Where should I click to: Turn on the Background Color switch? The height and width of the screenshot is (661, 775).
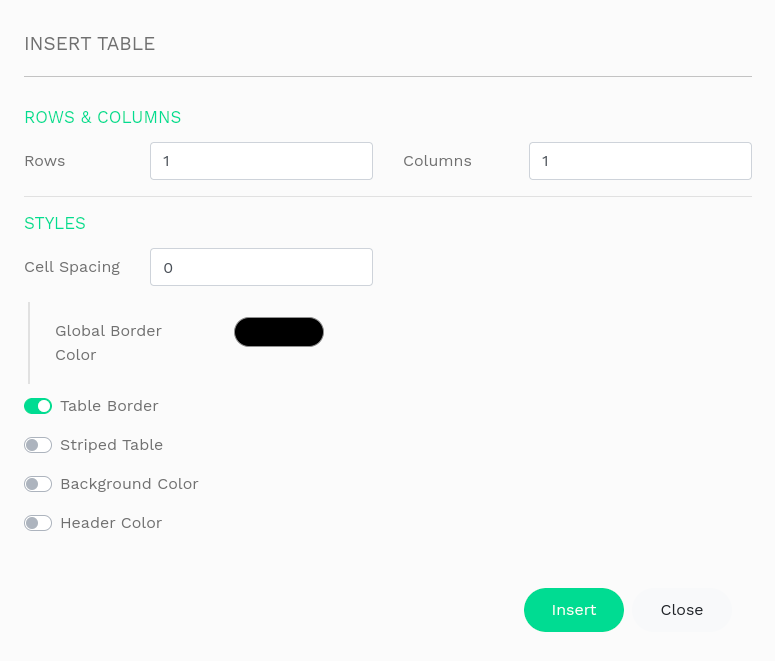(x=38, y=484)
